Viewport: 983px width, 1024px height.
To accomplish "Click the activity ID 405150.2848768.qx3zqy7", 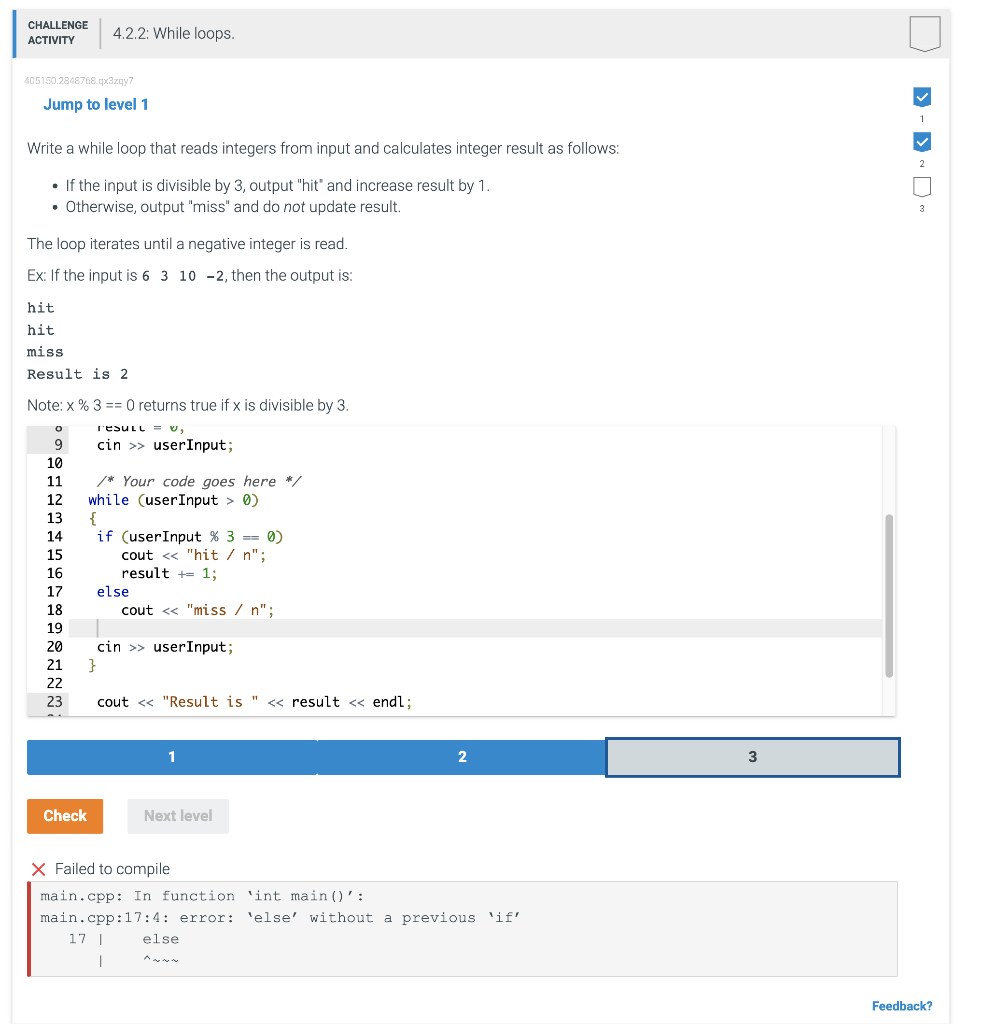I will [x=79, y=81].
